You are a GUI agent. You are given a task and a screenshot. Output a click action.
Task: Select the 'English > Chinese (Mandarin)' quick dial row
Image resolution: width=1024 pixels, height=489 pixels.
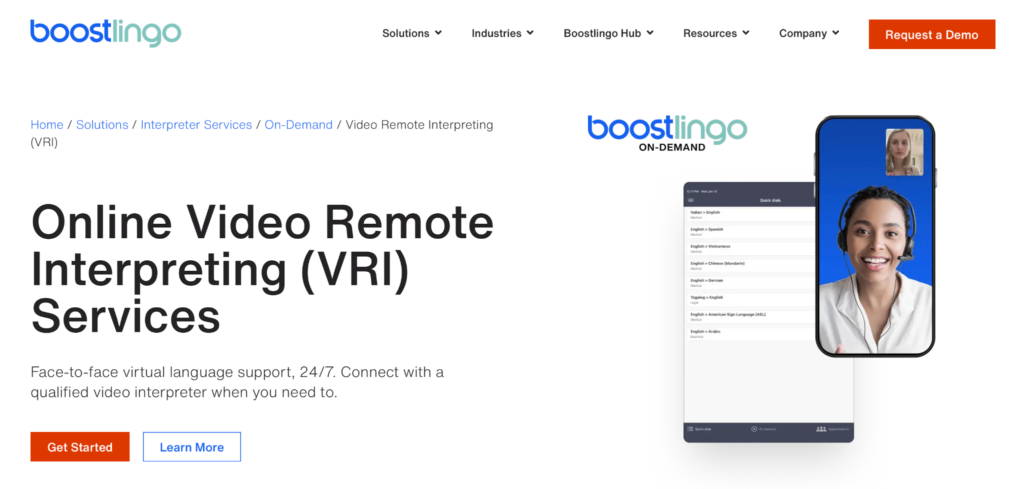[750, 265]
